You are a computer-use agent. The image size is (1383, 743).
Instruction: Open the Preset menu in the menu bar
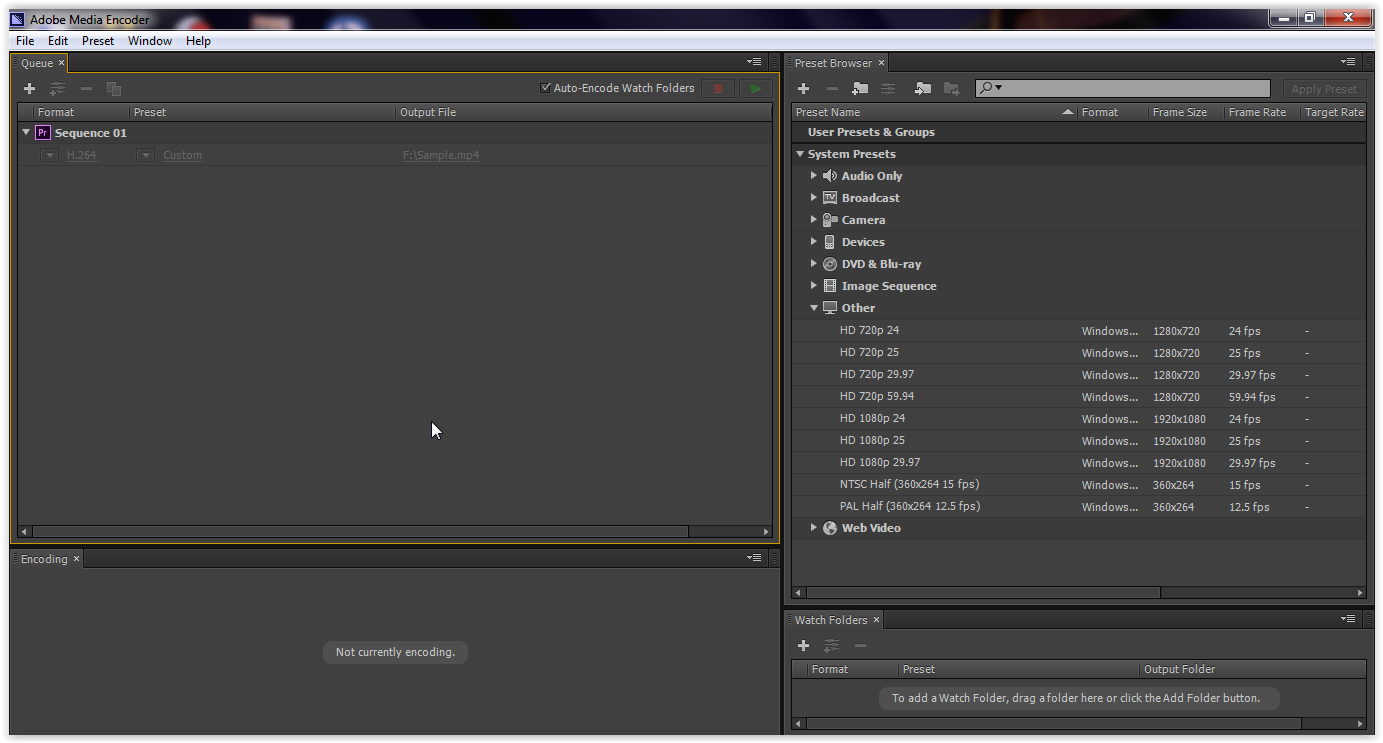click(97, 41)
